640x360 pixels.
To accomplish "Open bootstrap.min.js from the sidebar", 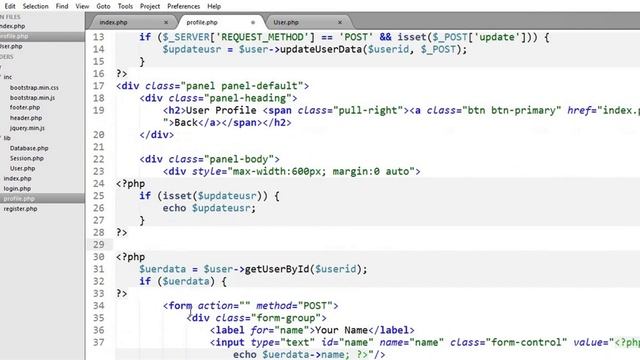I will 32,98.
